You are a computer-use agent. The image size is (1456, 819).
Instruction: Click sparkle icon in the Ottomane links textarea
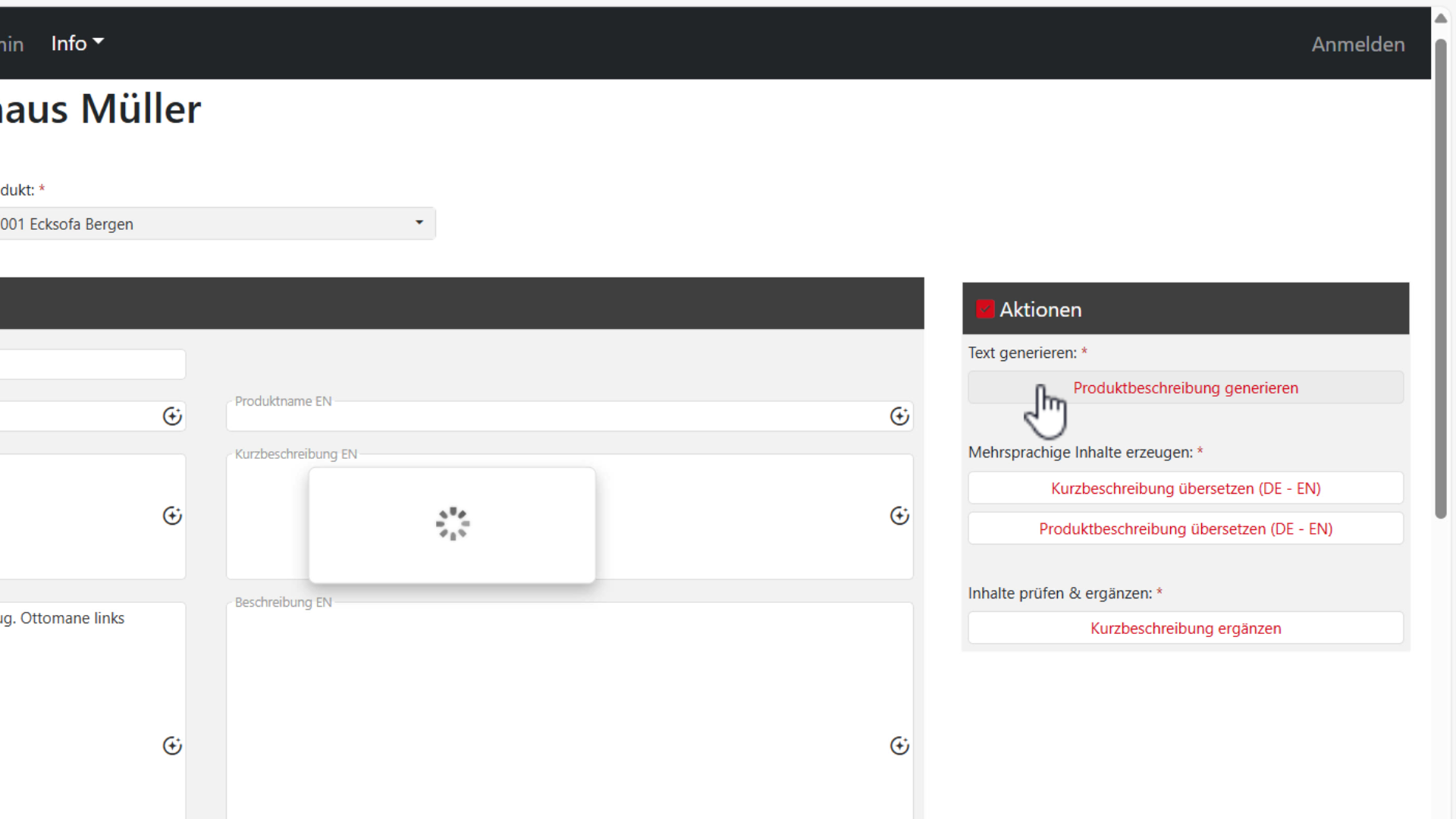[172, 745]
